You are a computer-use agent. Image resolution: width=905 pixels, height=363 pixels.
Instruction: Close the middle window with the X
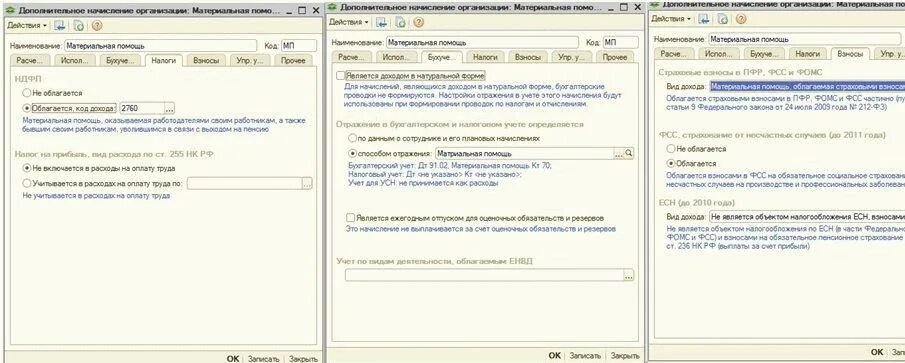[x=637, y=8]
